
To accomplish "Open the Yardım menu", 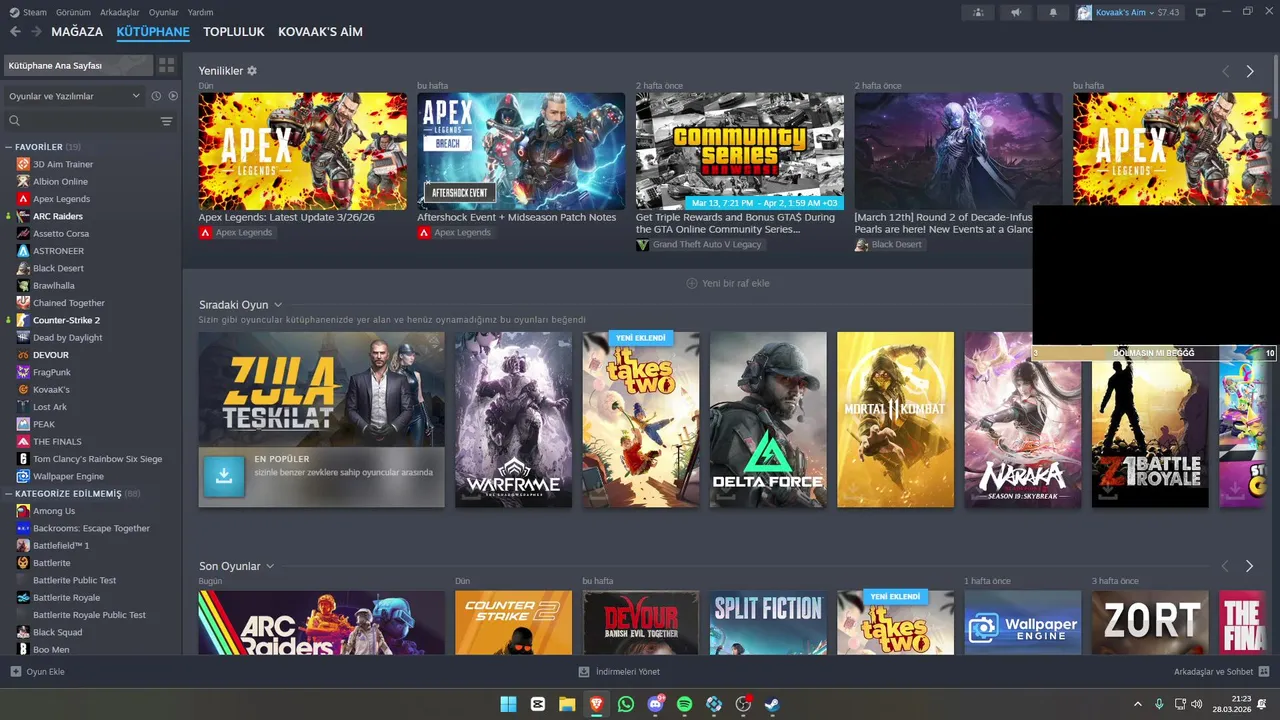I will point(201,12).
